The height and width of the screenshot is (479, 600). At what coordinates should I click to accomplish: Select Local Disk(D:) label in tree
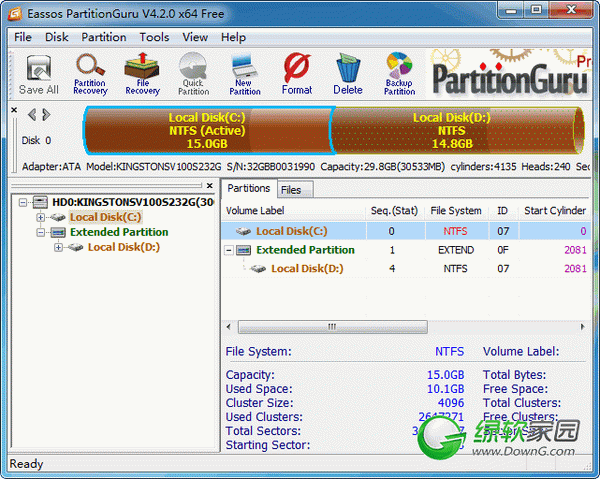click(124, 248)
